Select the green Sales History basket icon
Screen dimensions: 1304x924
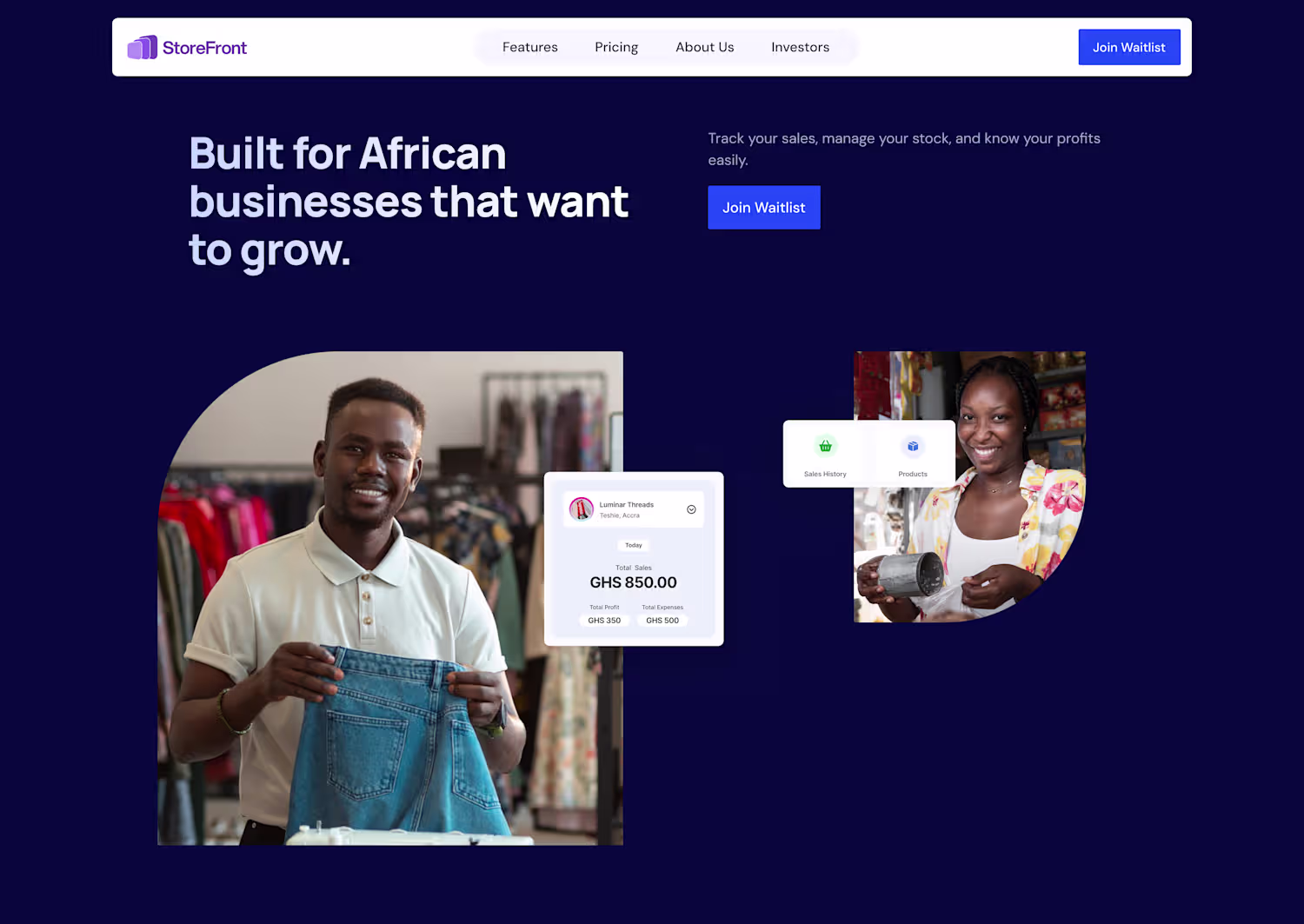coord(825,446)
